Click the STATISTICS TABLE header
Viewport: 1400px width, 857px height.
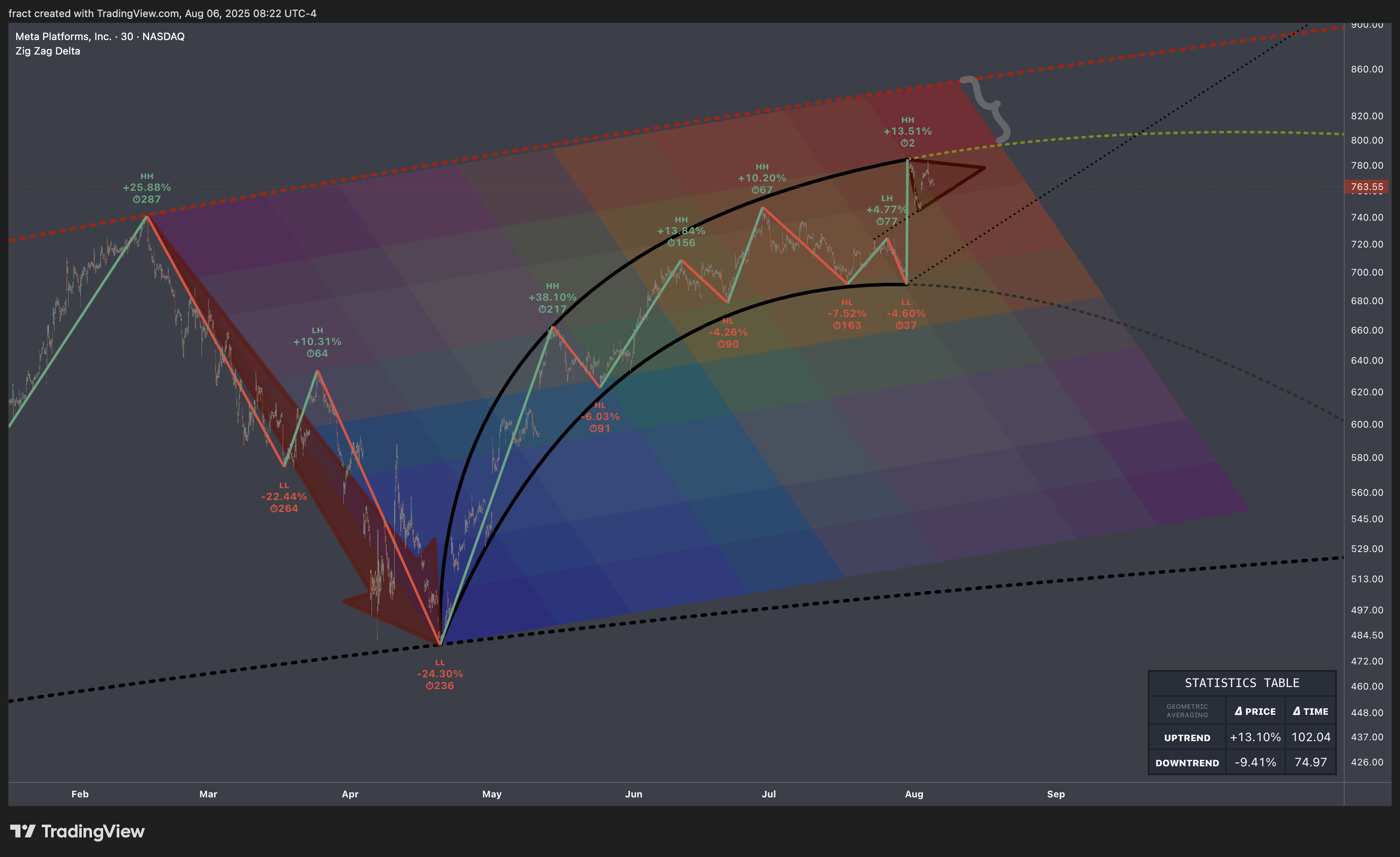(x=1242, y=683)
